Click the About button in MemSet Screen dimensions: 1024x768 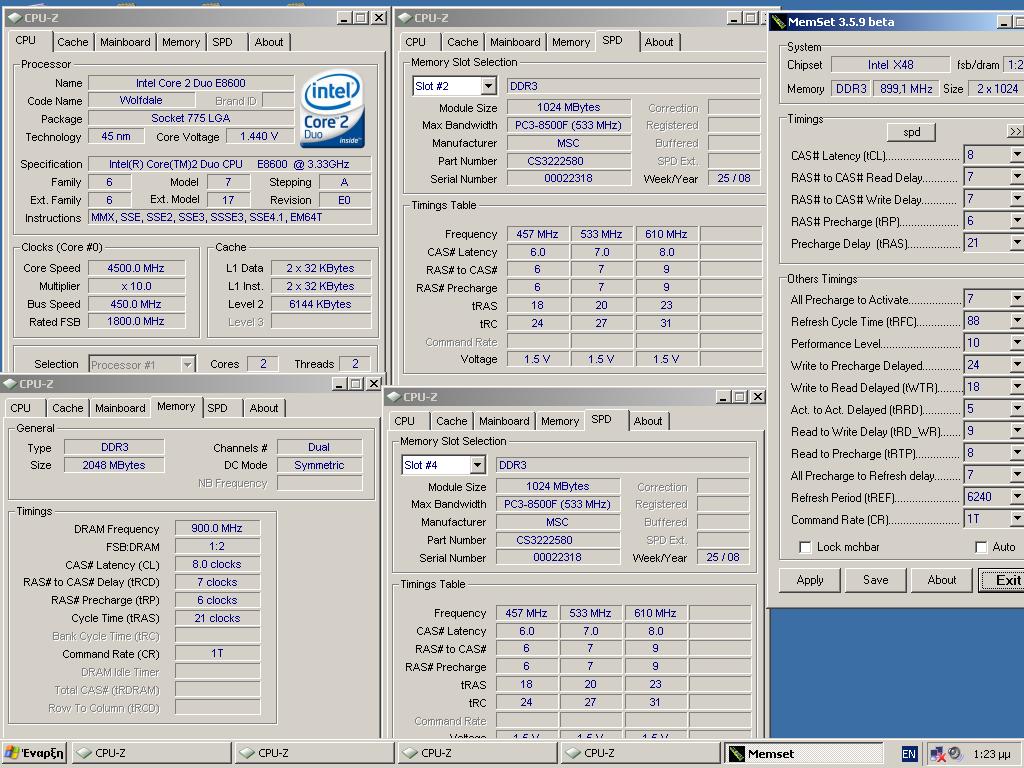pyautogui.click(x=942, y=580)
